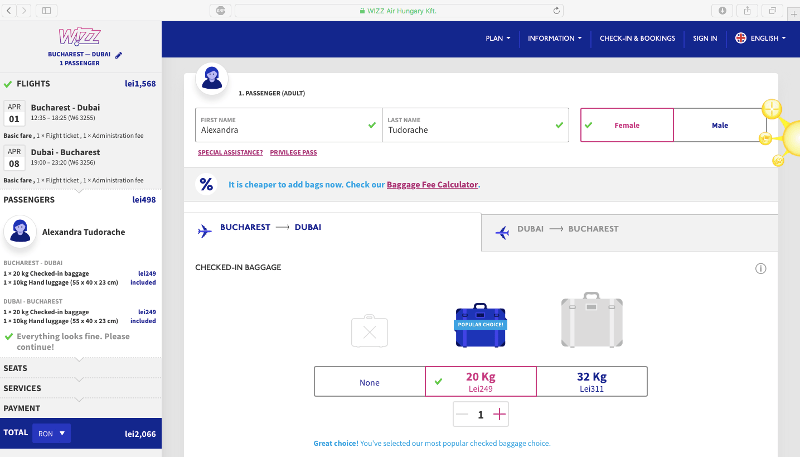Open browser downloads icon

click(x=722, y=11)
